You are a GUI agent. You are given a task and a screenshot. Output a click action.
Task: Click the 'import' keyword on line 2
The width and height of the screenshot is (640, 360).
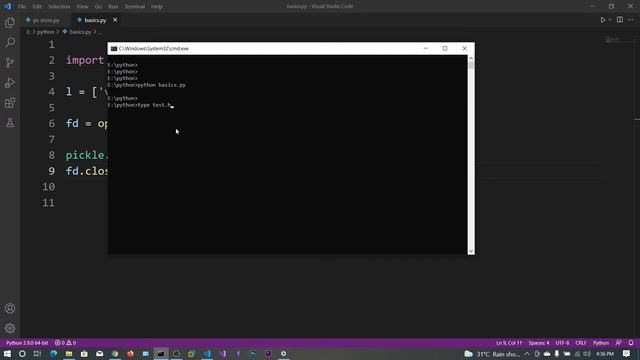(x=85, y=60)
